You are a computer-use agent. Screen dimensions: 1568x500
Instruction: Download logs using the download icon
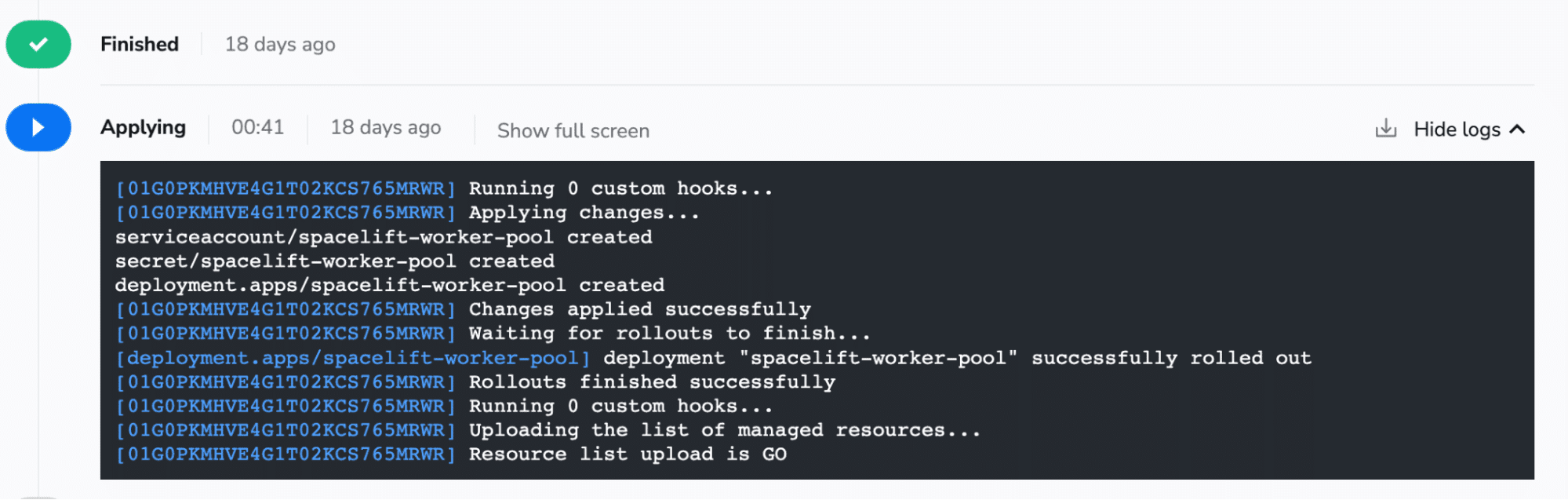click(1386, 128)
